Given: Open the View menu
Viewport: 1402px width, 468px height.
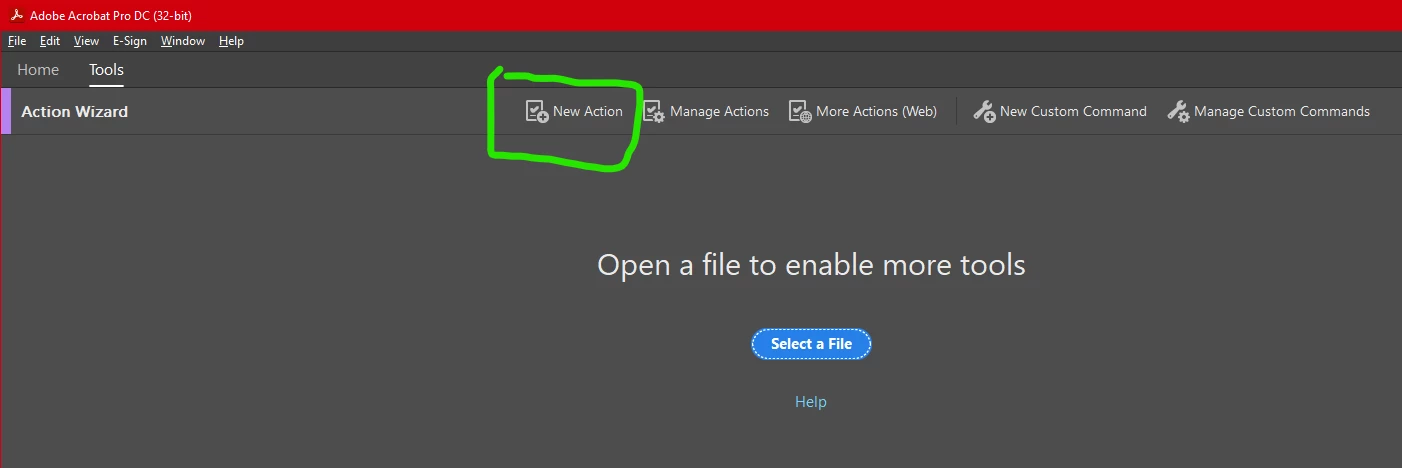Looking at the screenshot, I should (x=86, y=41).
